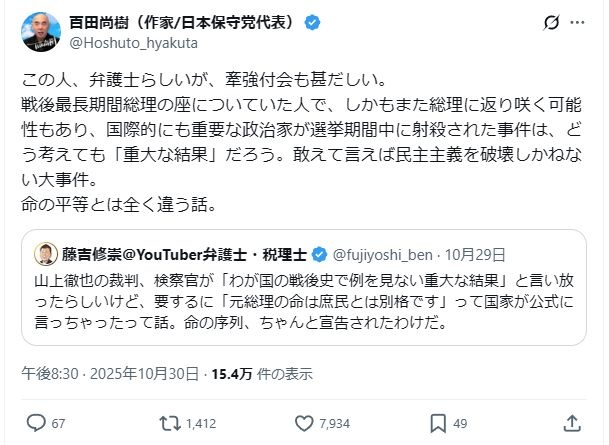
Task: Open the Grok icon beside the more menu
Action: pyautogui.click(x=550, y=23)
